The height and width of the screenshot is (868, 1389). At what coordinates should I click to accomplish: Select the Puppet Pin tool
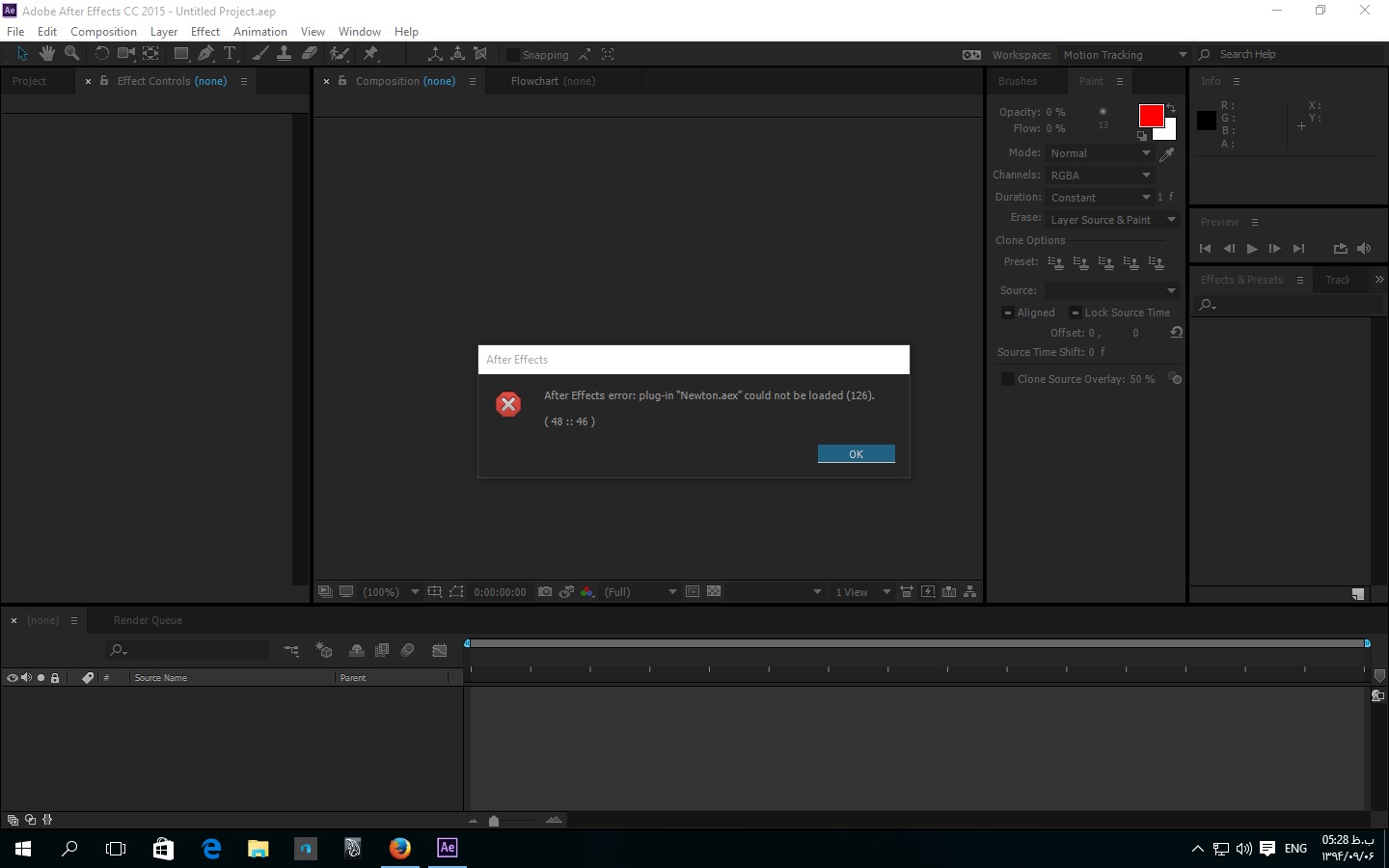370,54
